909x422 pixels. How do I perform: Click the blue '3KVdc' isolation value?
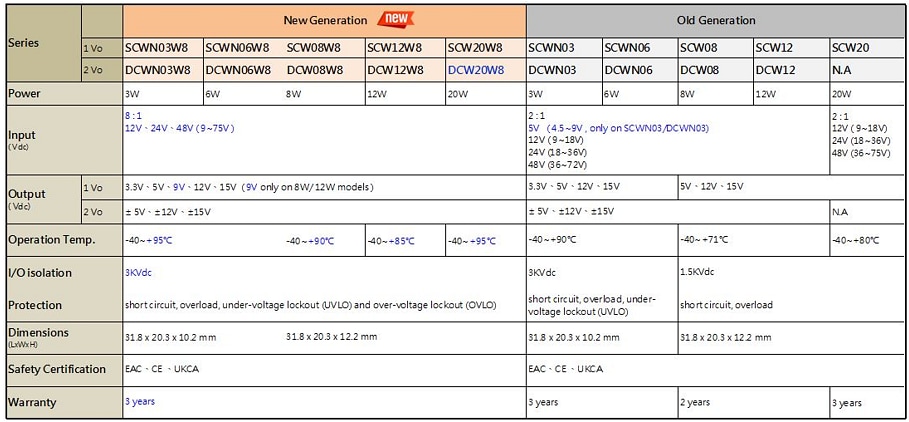tap(138, 271)
